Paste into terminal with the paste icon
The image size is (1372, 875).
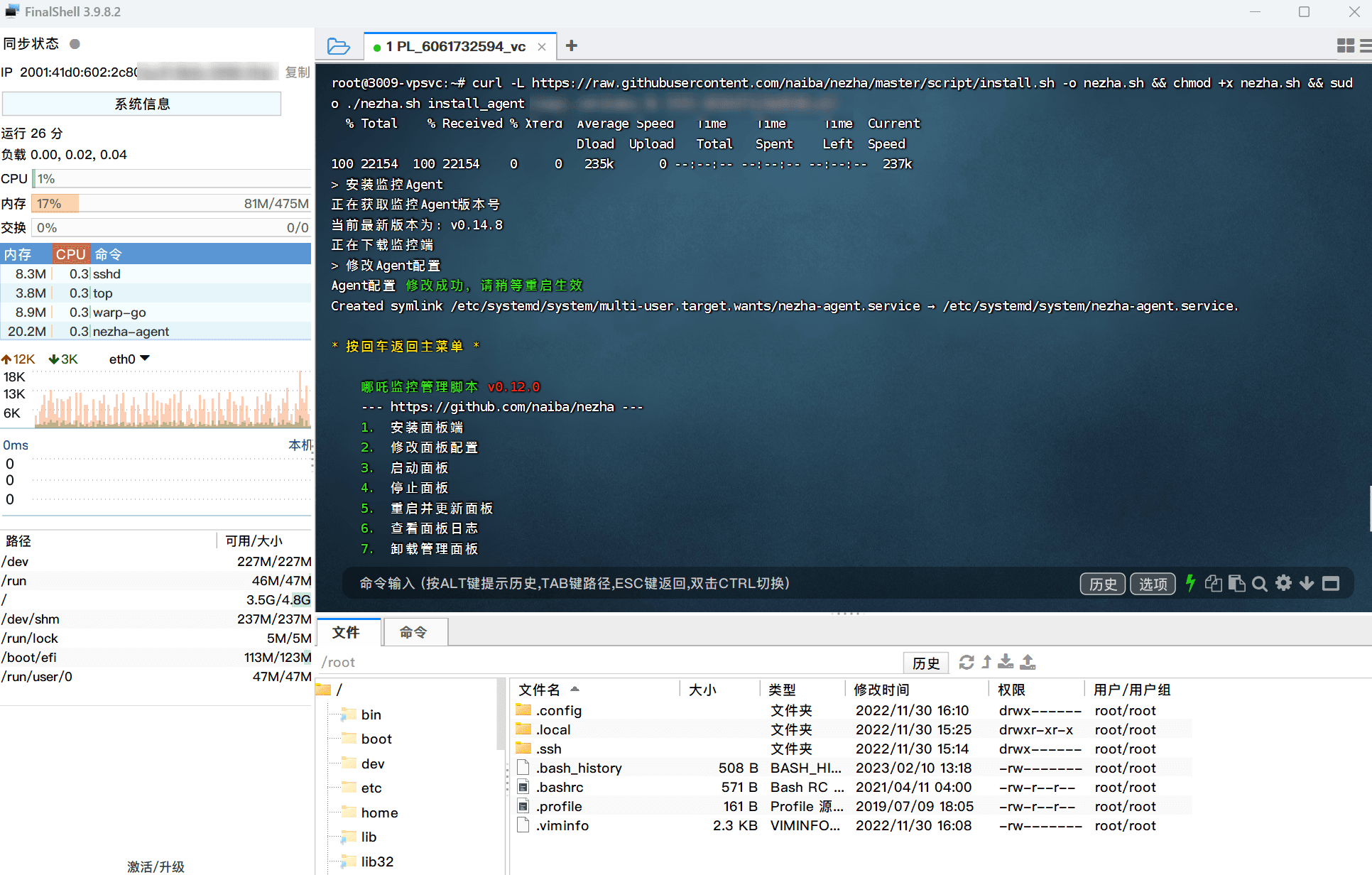[1236, 584]
